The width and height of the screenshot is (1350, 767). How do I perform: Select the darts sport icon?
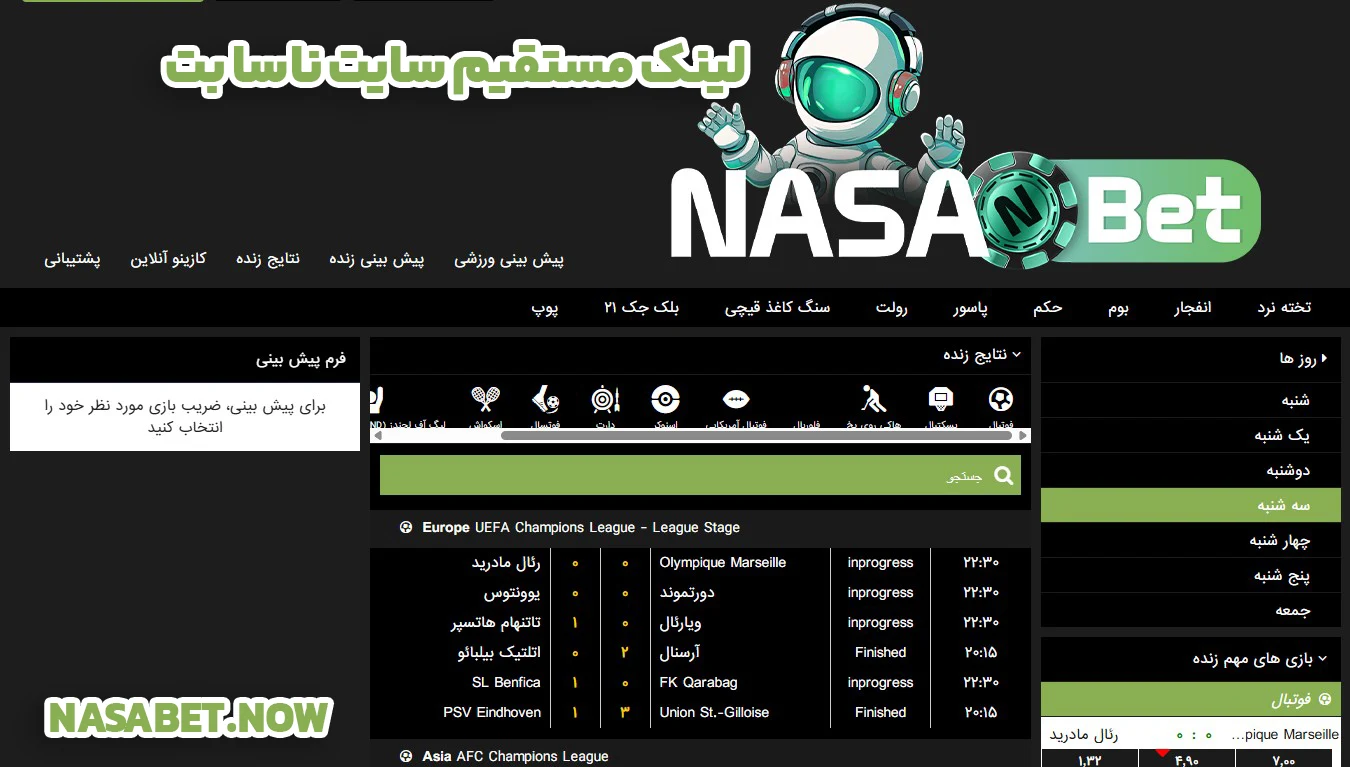pyautogui.click(x=603, y=401)
